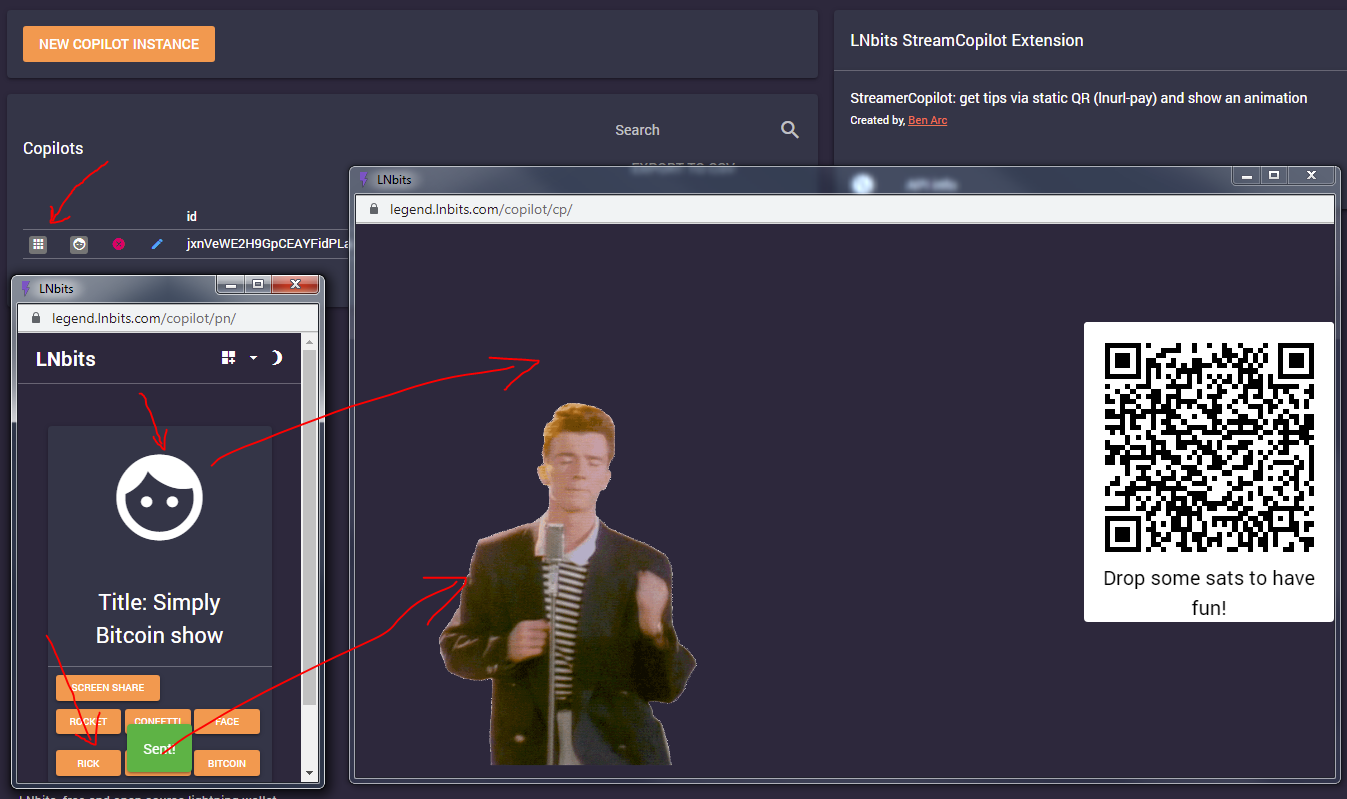Click 'Title: Simply Bitcoin show' text
Image resolution: width=1347 pixels, height=799 pixels.
click(160, 618)
